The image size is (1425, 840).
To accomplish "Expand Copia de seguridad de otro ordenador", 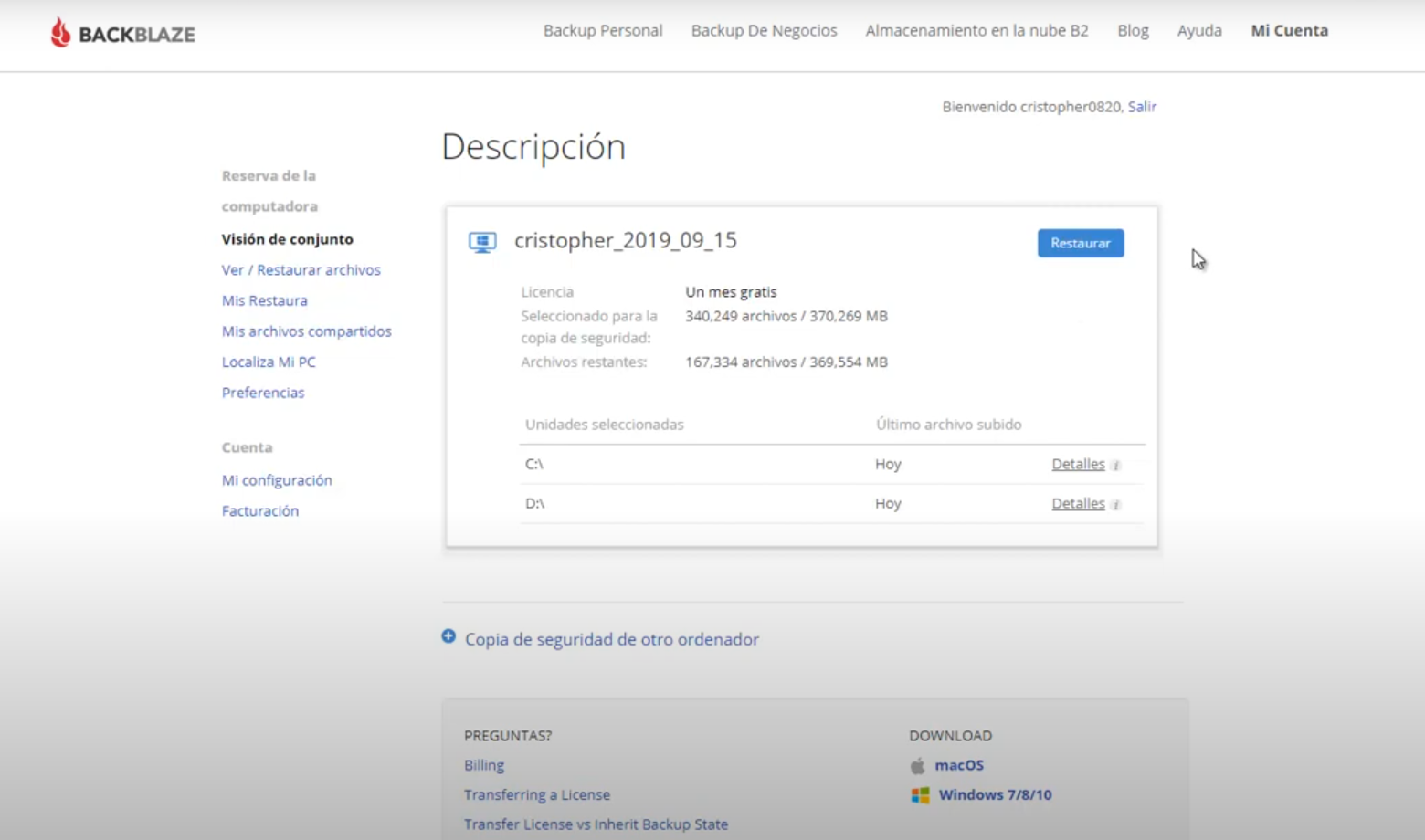I will 611,639.
